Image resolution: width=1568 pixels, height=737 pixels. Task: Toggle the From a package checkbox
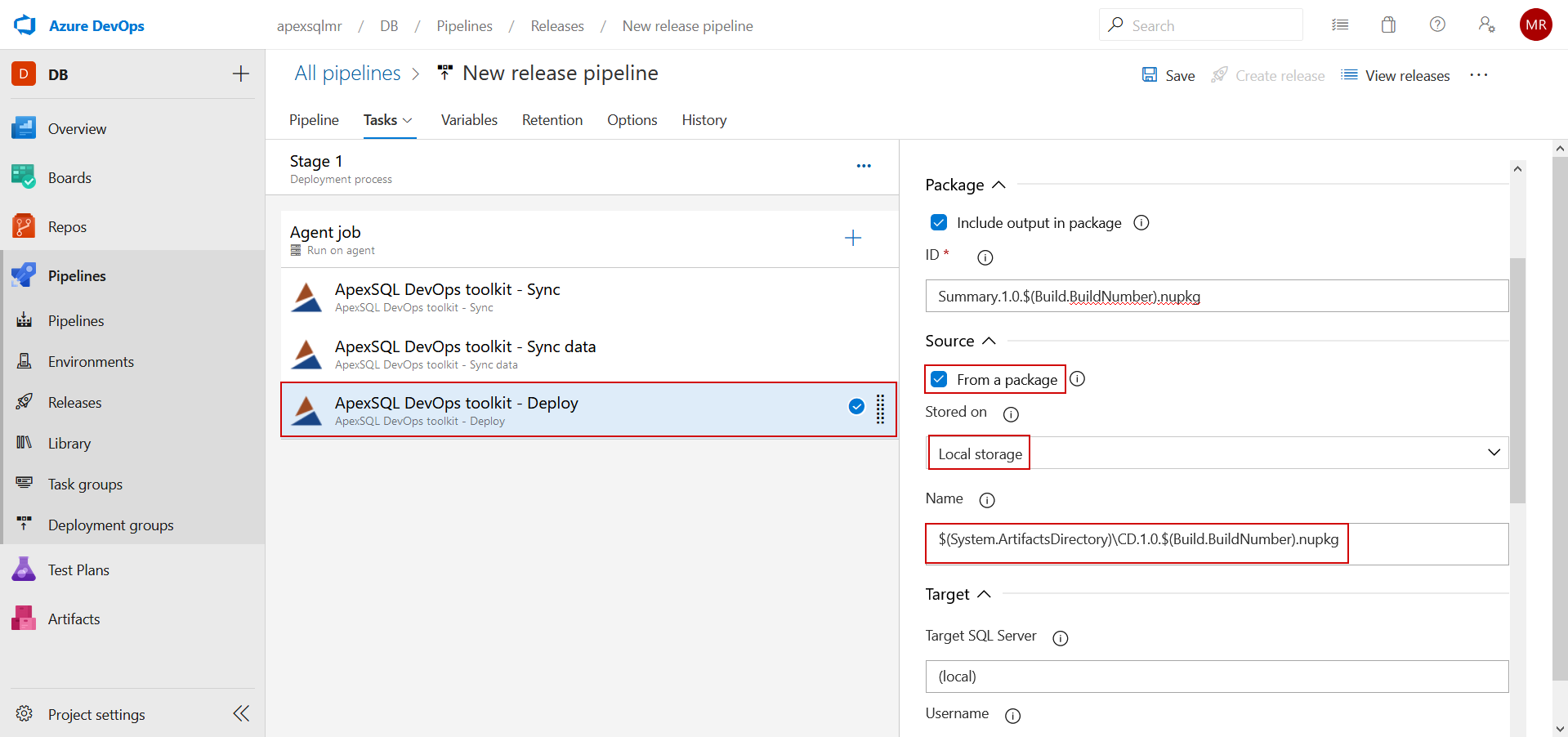point(939,379)
